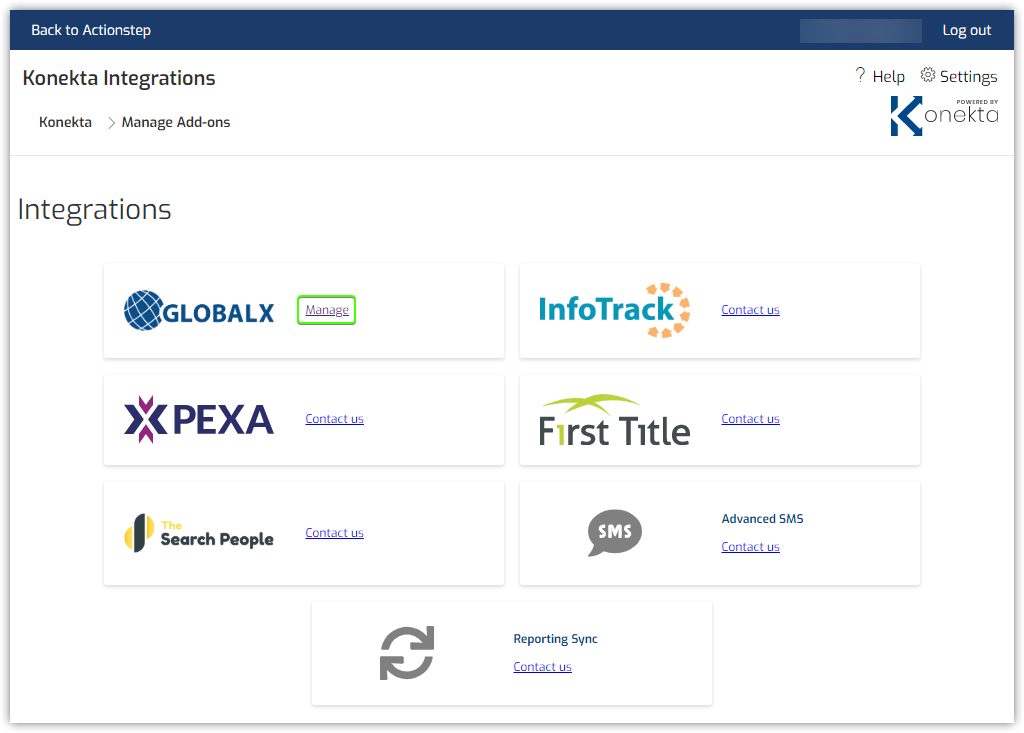Go Back to Actionstep
The image size is (1024, 733).
(x=91, y=30)
